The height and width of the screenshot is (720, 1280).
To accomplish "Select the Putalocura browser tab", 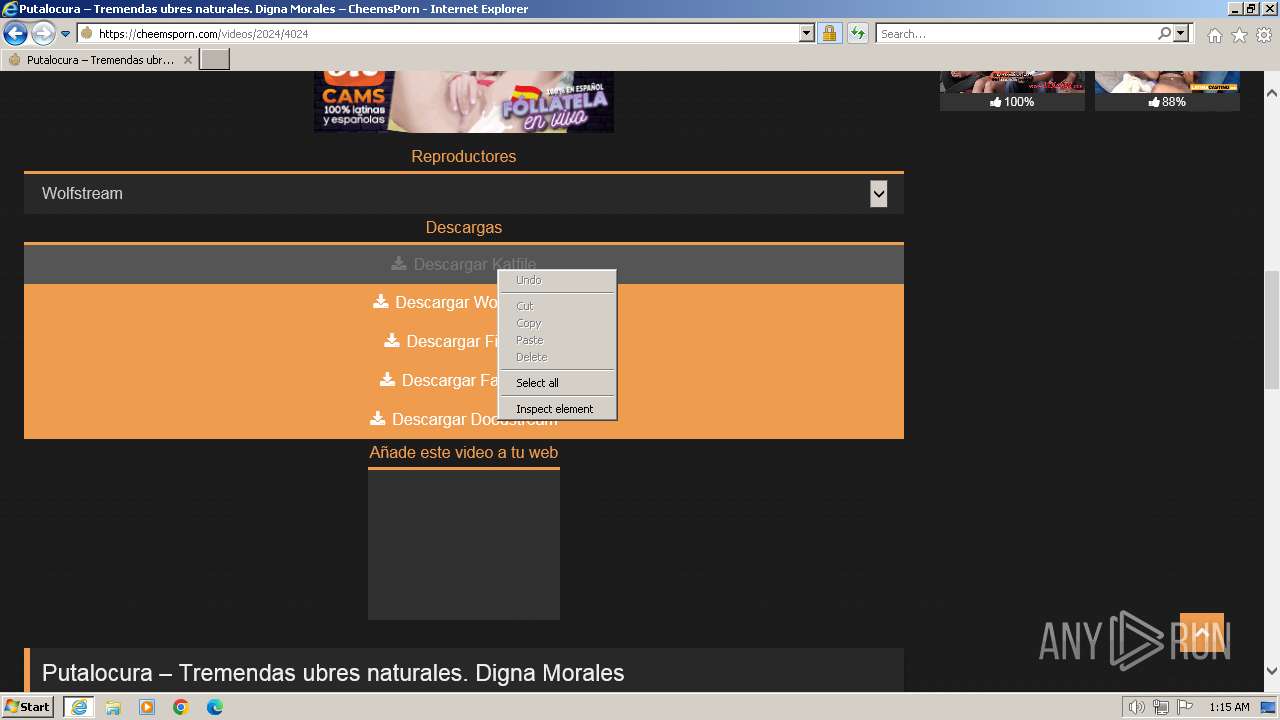I will 100,60.
